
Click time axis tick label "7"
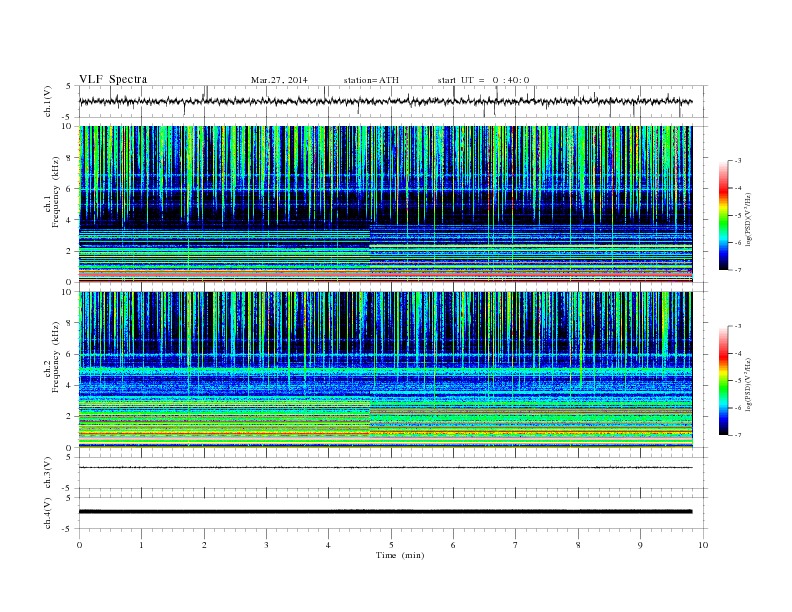(516, 545)
